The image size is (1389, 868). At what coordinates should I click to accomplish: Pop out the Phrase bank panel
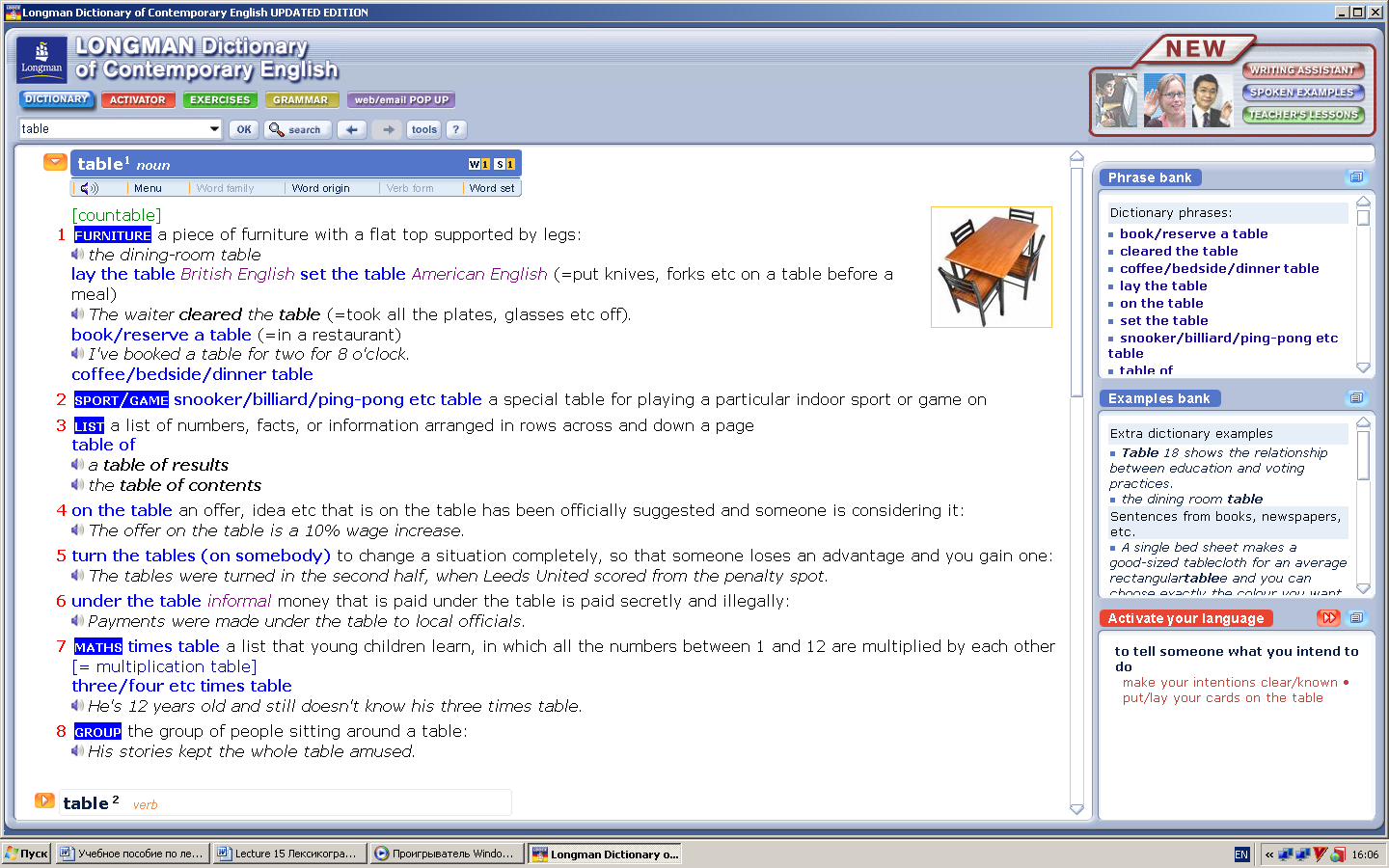[x=1356, y=177]
